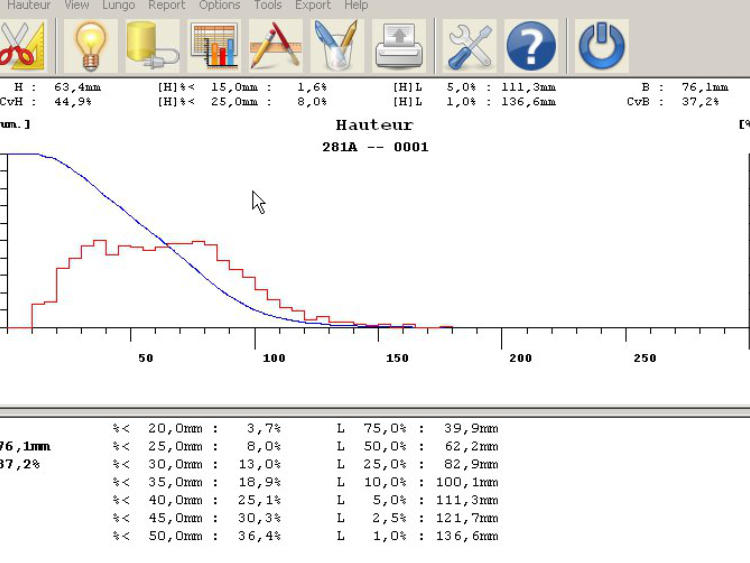This screenshot has height=563, width=750.
Task: Open the Tools menu
Action: [267, 5]
